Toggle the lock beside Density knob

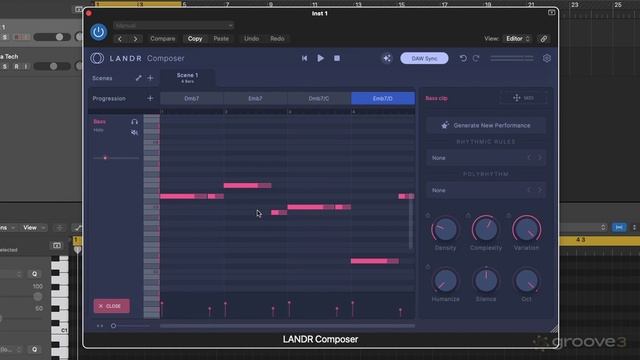(x=428, y=215)
